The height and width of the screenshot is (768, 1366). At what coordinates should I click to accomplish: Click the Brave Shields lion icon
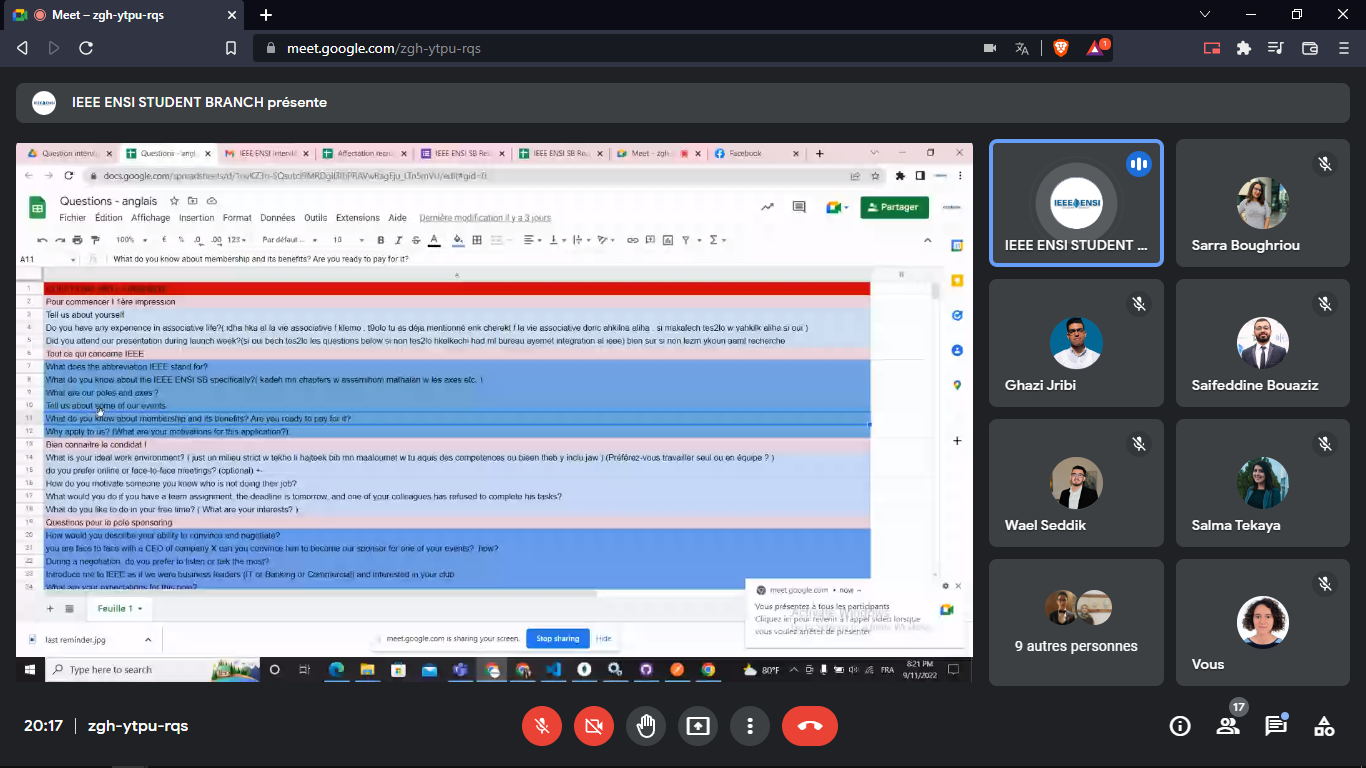click(1060, 48)
